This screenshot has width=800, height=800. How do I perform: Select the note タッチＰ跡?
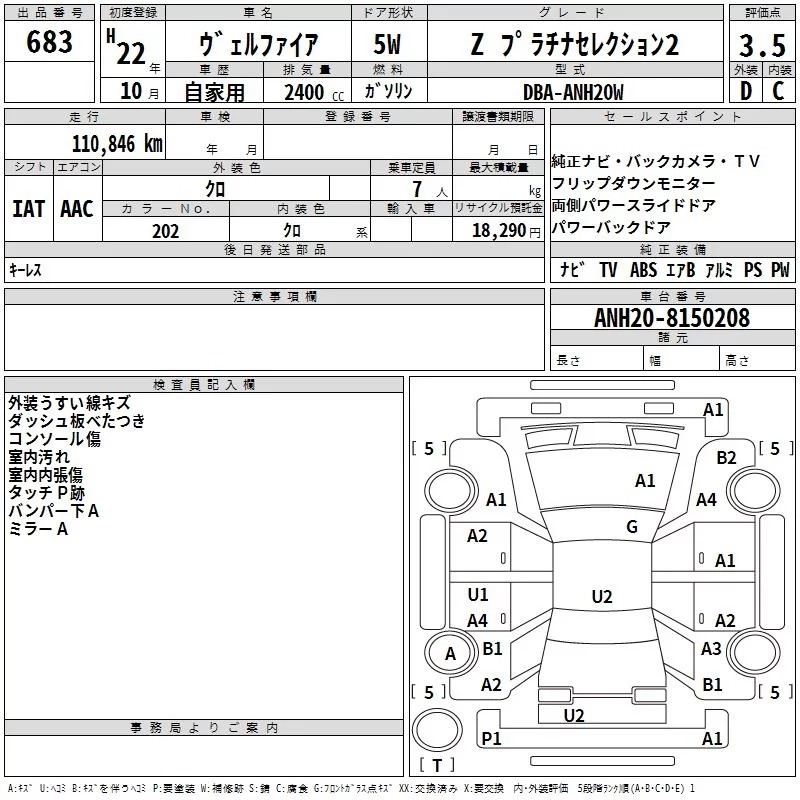[x=46, y=492]
